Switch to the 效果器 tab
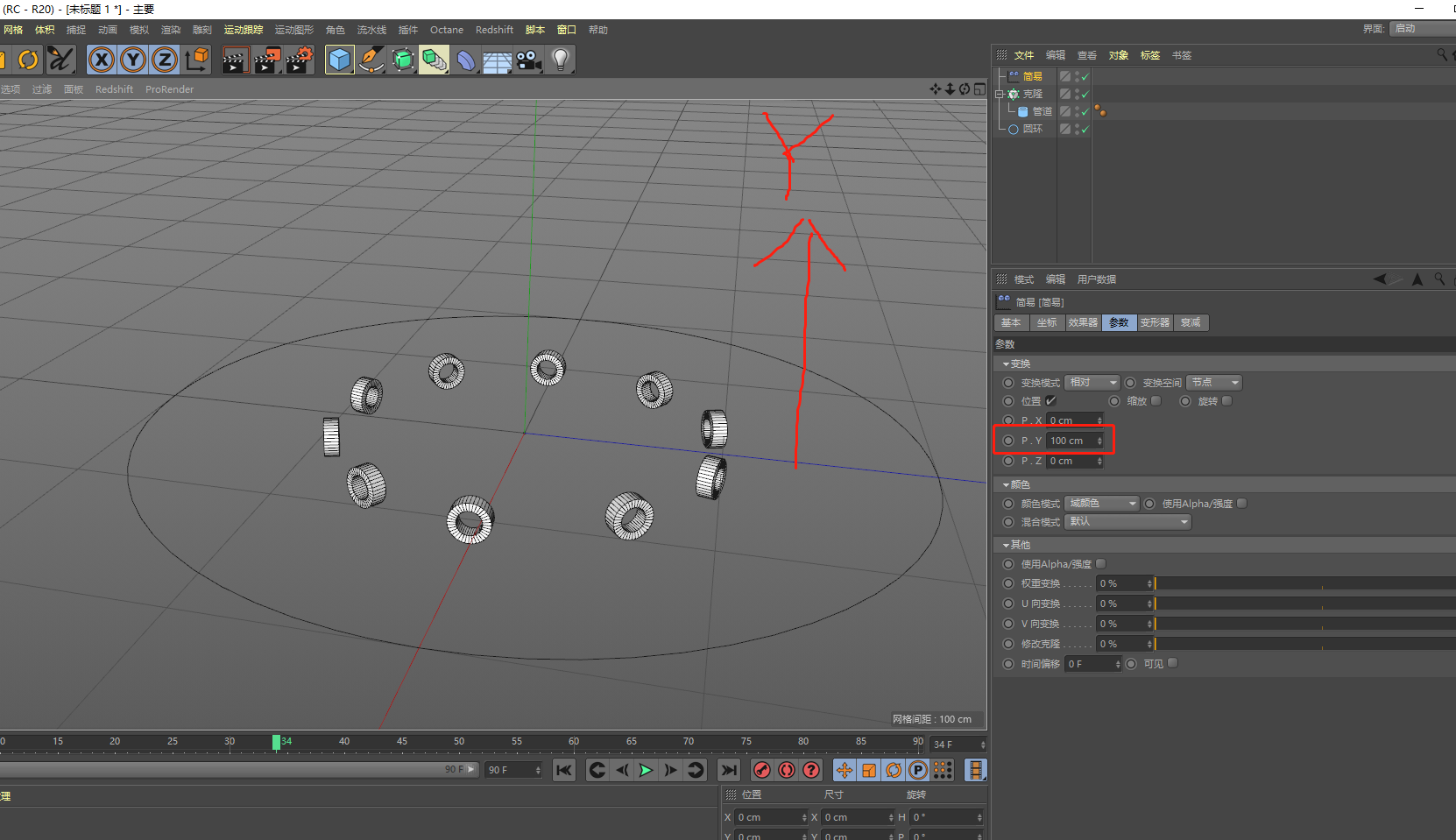Screen dimensions: 1456x840 click(x=1083, y=323)
